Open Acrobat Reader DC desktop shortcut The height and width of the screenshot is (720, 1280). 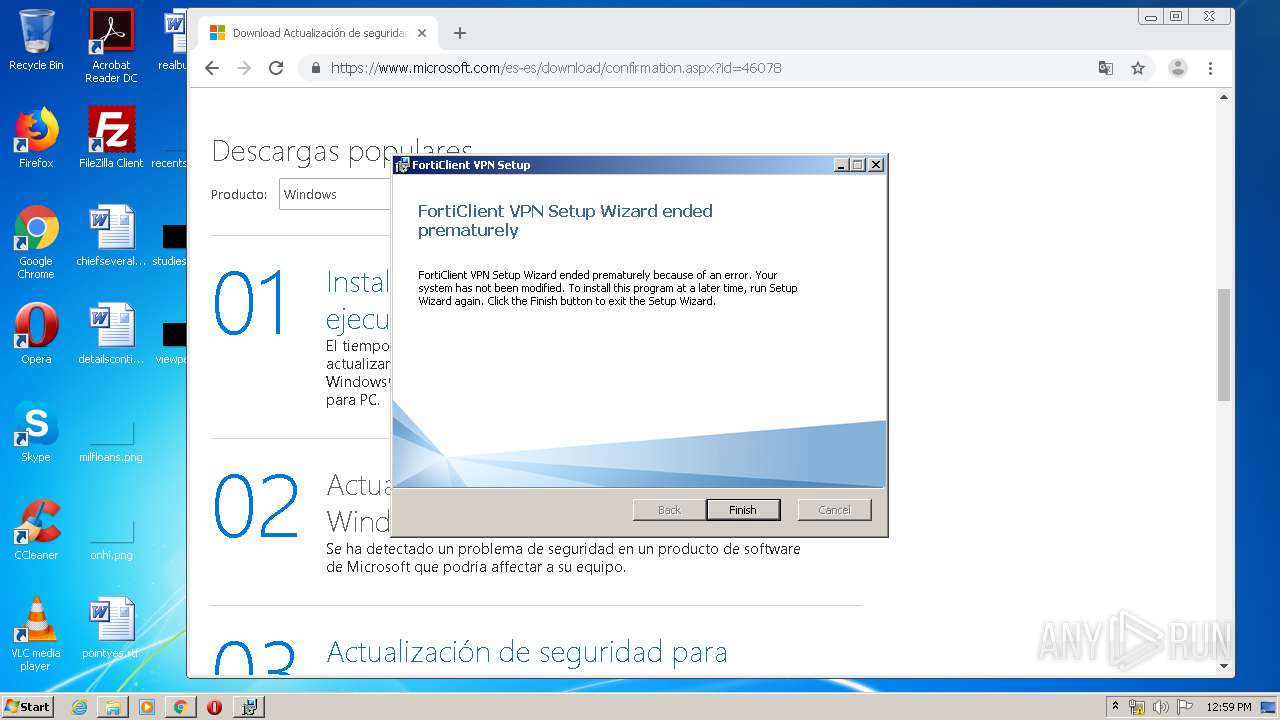point(111,46)
